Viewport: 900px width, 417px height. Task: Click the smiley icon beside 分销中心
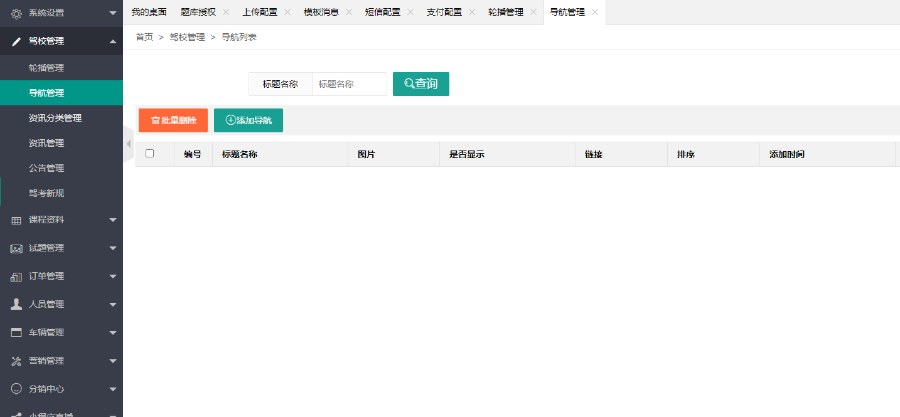[17, 389]
